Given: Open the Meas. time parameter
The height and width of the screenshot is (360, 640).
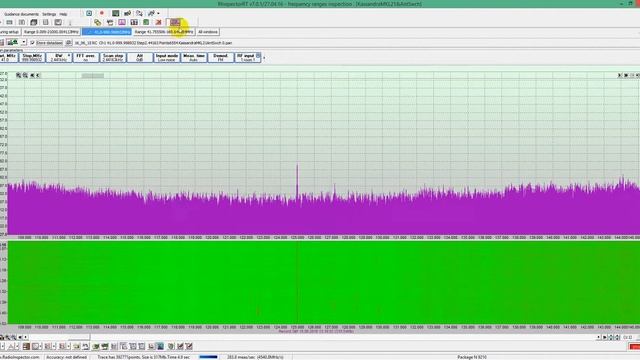Looking at the screenshot, I should point(194,58).
